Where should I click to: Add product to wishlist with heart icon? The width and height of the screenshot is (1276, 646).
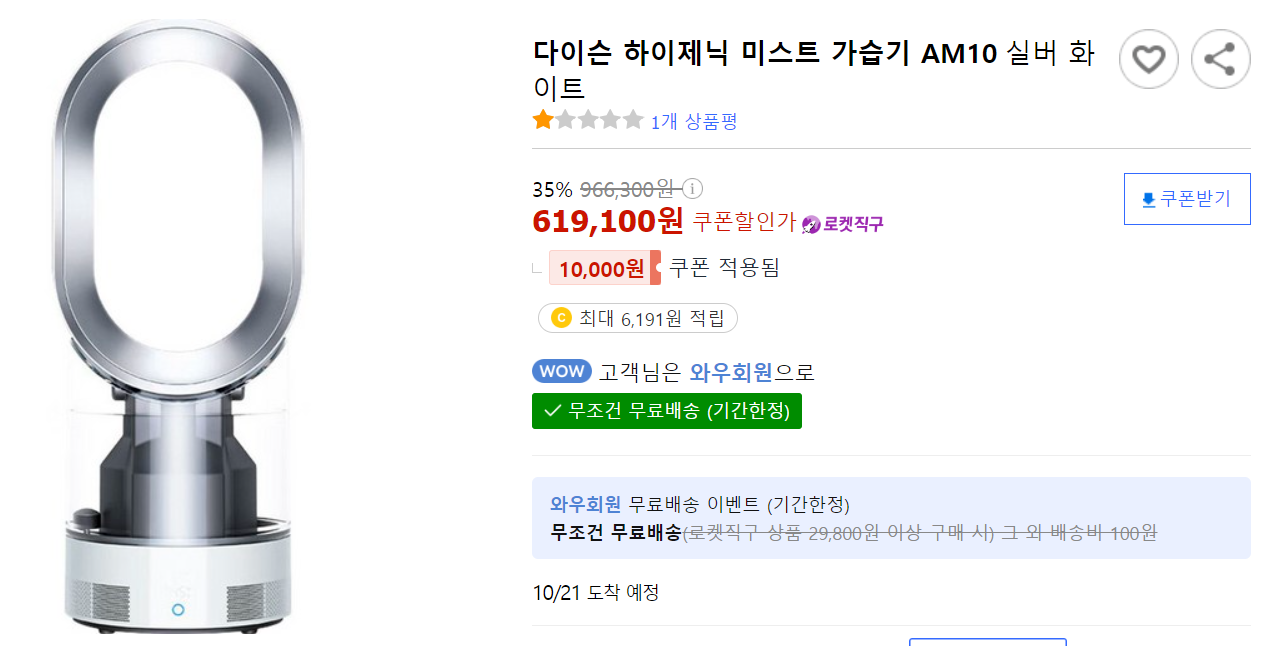[1148, 59]
